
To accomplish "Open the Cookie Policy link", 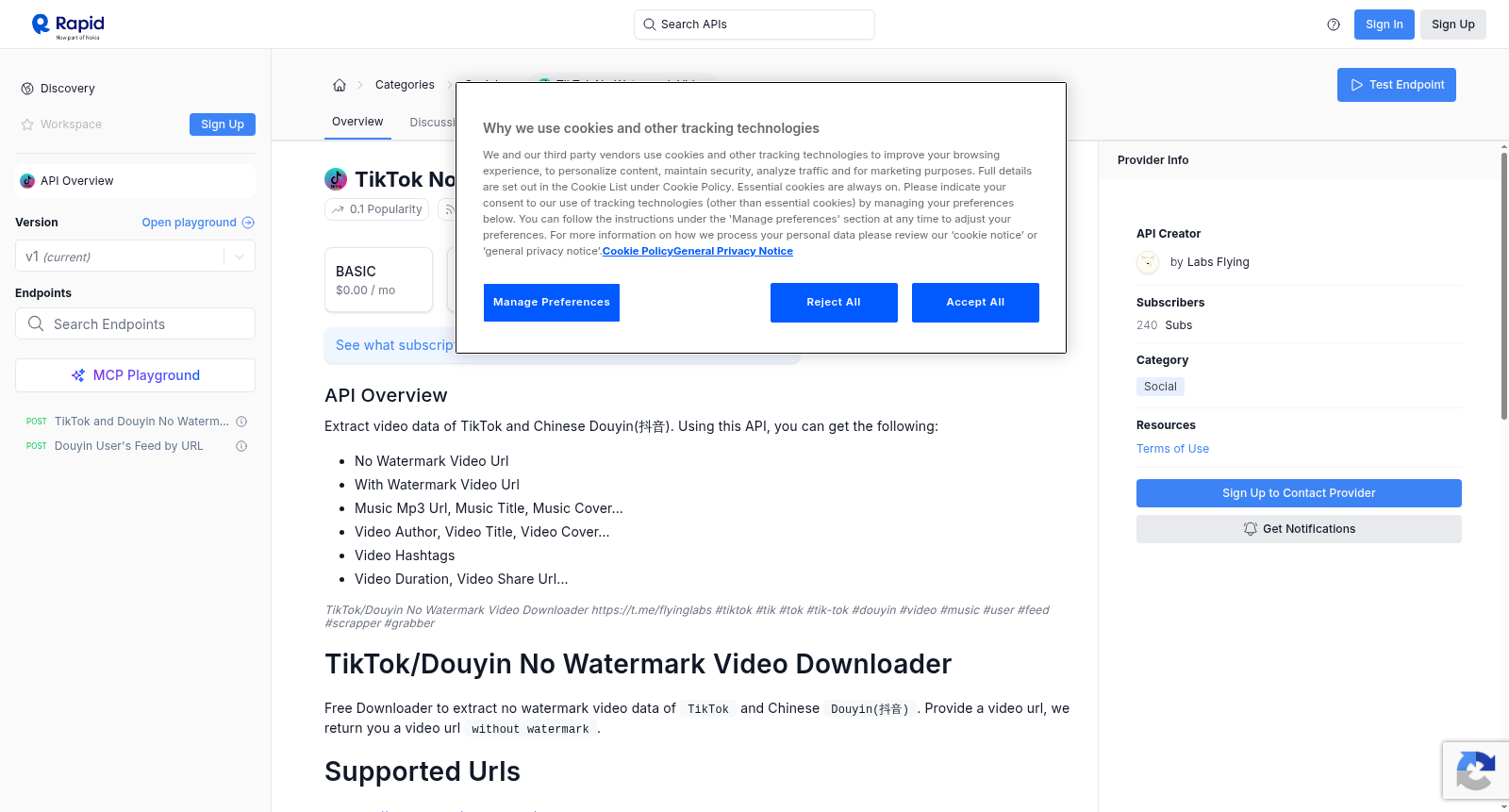I will [638, 251].
